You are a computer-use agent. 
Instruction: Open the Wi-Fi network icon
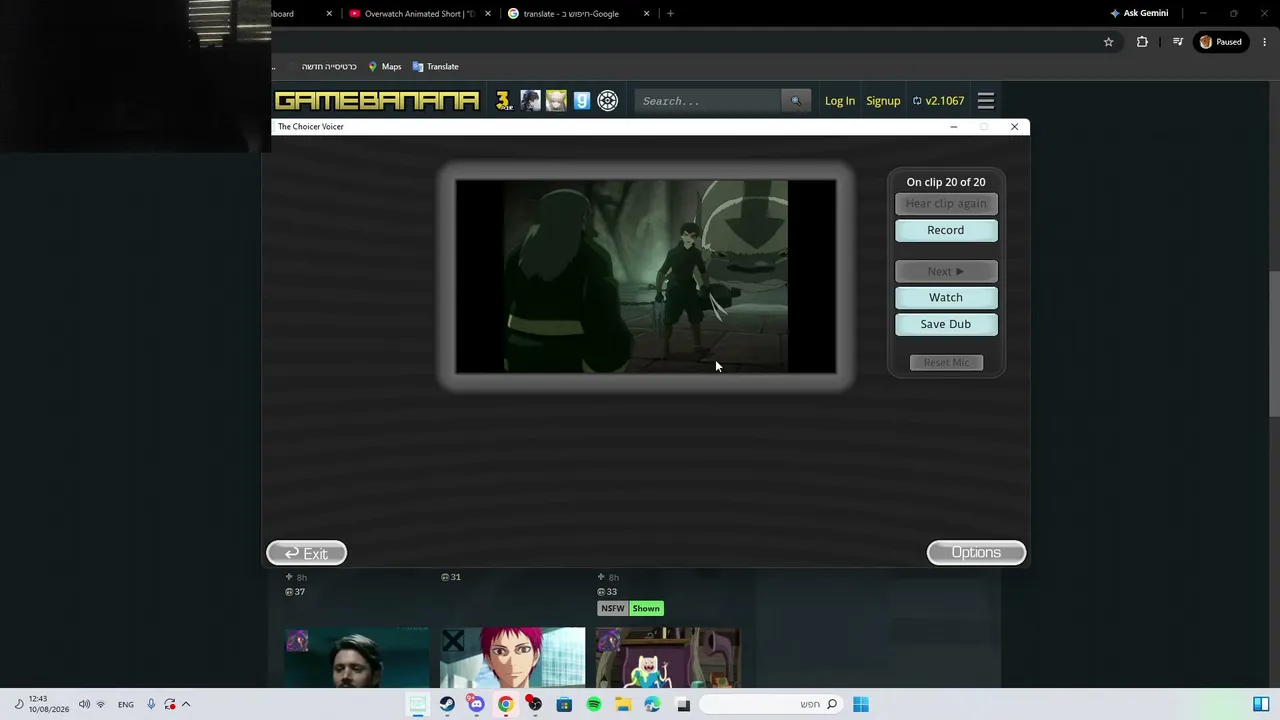point(100,705)
